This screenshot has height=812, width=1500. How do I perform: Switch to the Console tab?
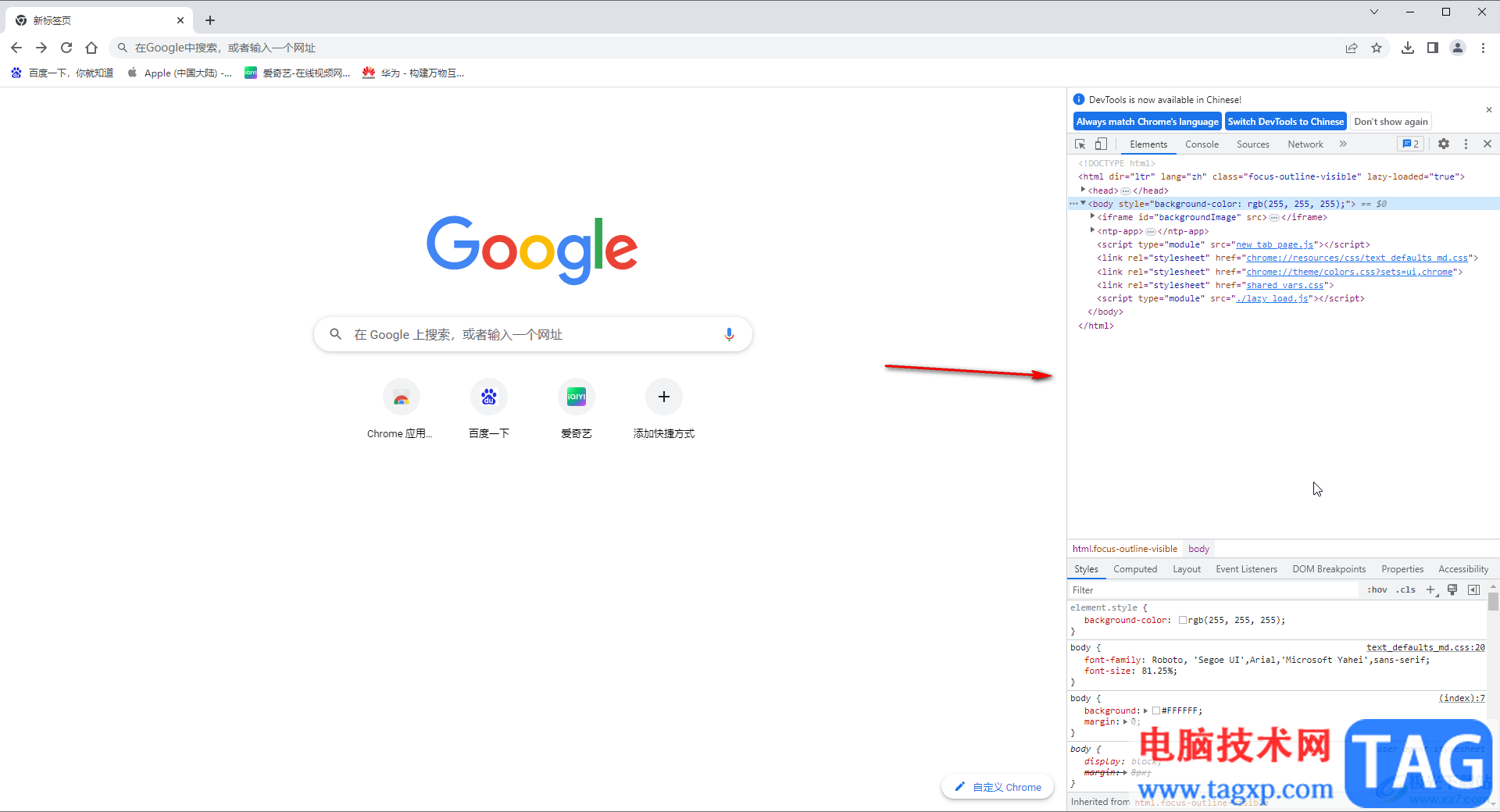pos(1202,144)
